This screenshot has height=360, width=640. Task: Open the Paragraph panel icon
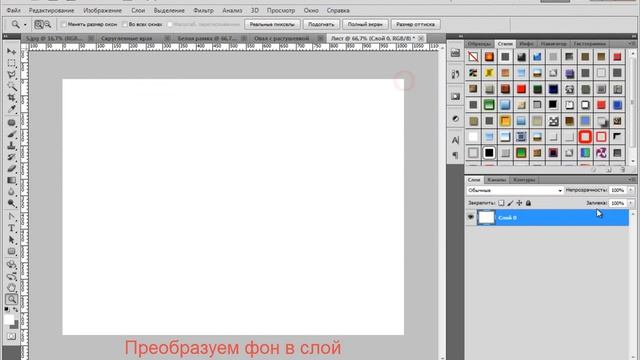(456, 155)
